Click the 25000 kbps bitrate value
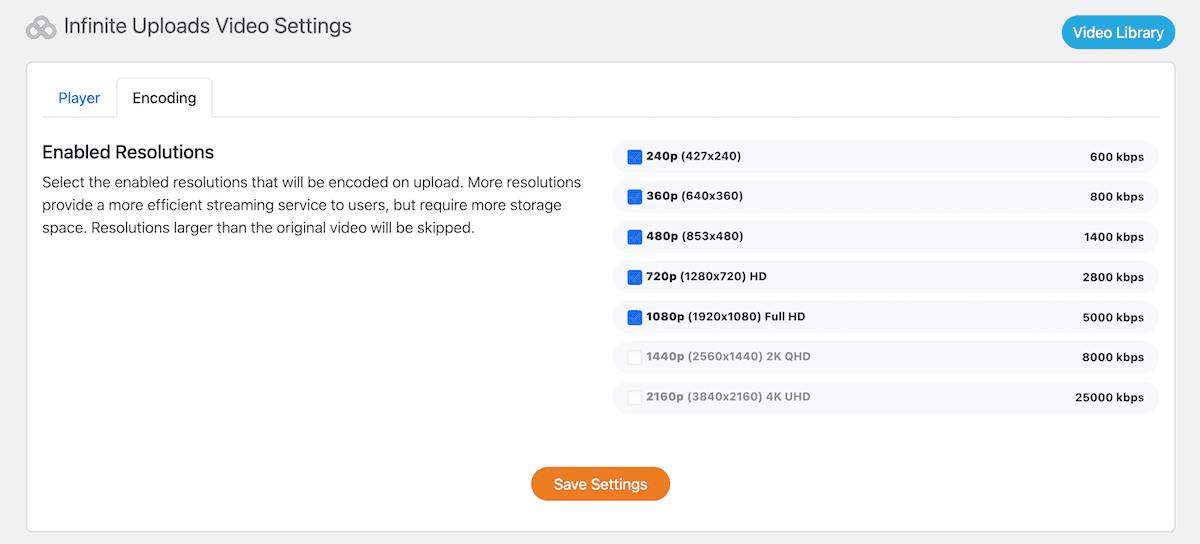Screen dimensions: 1200x544 1110,397
